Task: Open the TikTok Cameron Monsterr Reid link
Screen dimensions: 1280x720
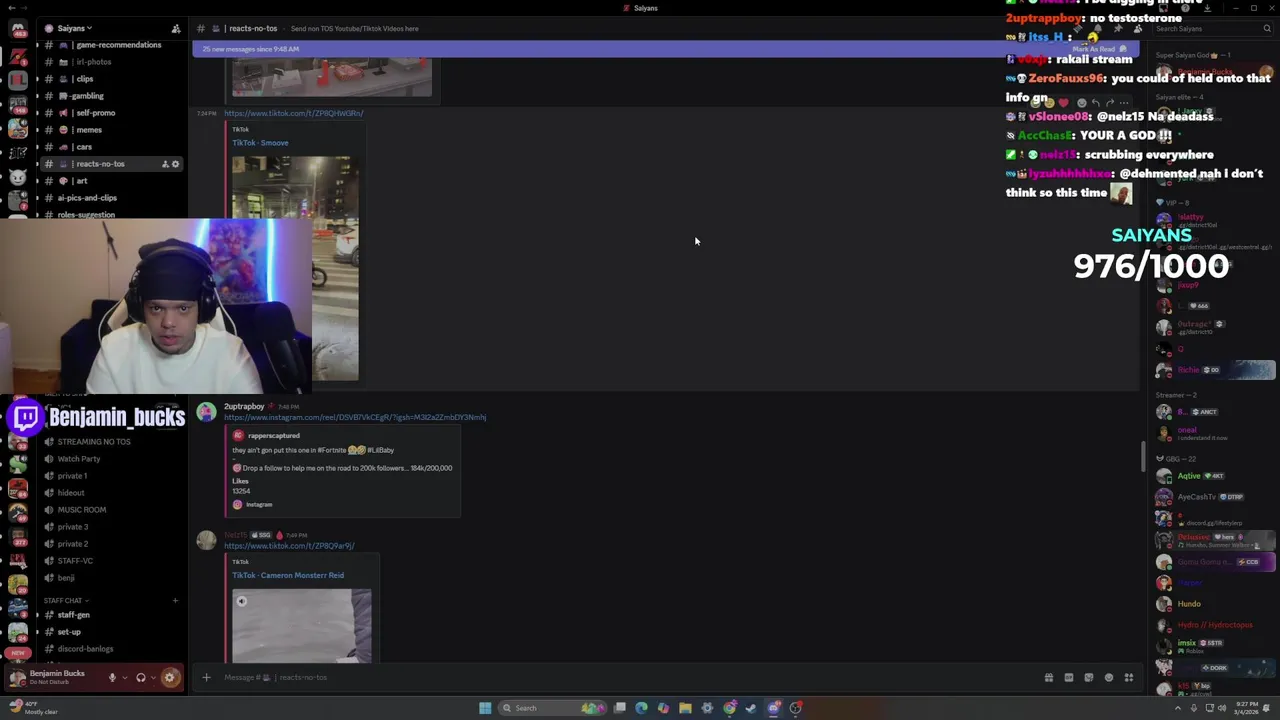Action: click(288, 575)
